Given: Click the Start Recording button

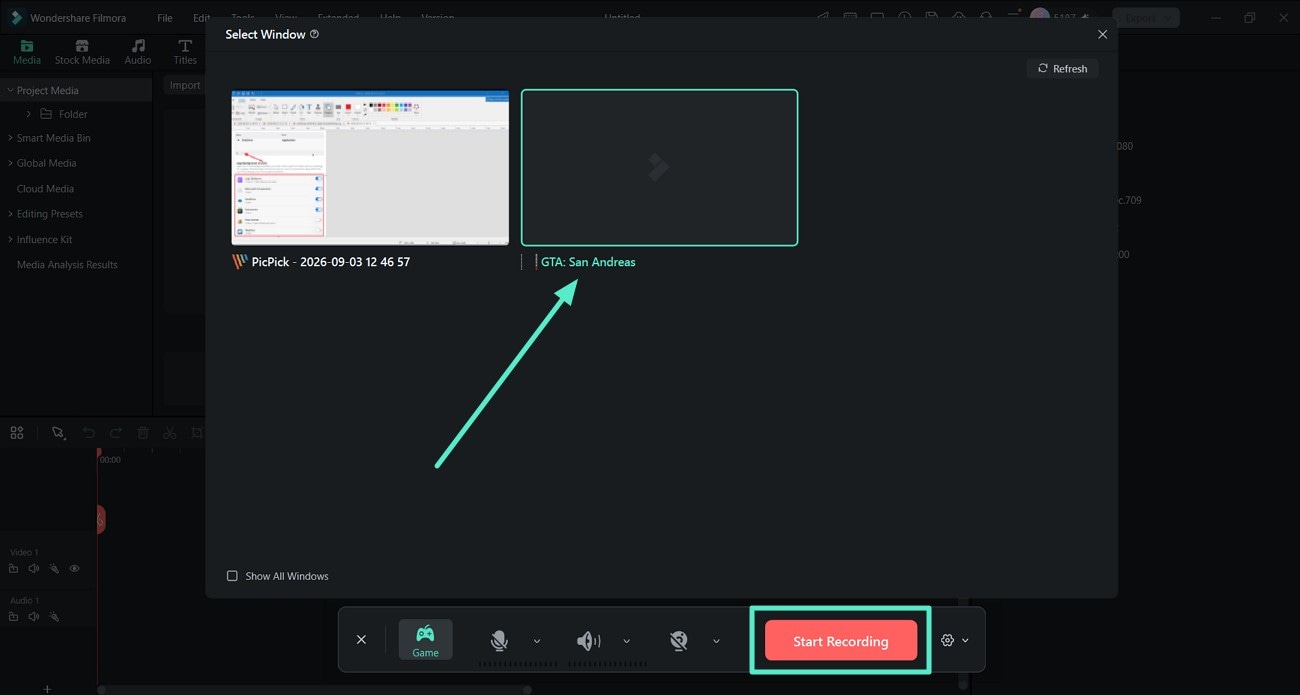Looking at the screenshot, I should [x=840, y=641].
